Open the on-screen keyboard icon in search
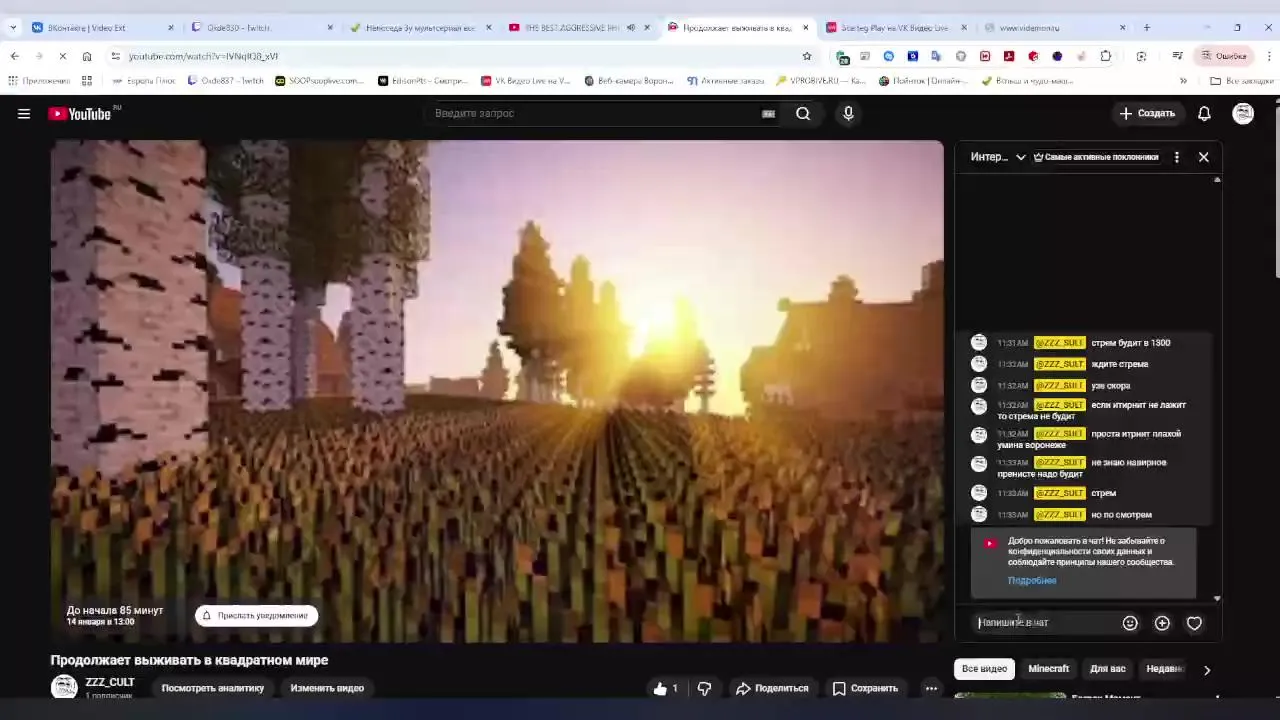The width and height of the screenshot is (1280, 720). [x=768, y=114]
